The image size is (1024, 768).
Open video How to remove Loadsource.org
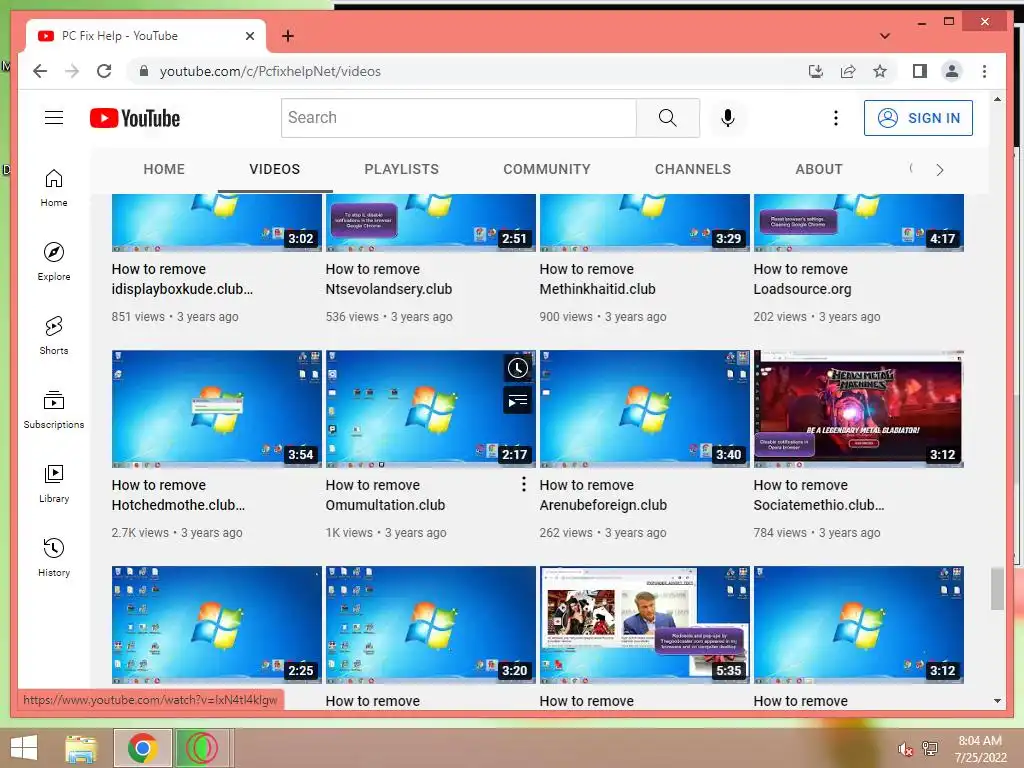pos(802,279)
